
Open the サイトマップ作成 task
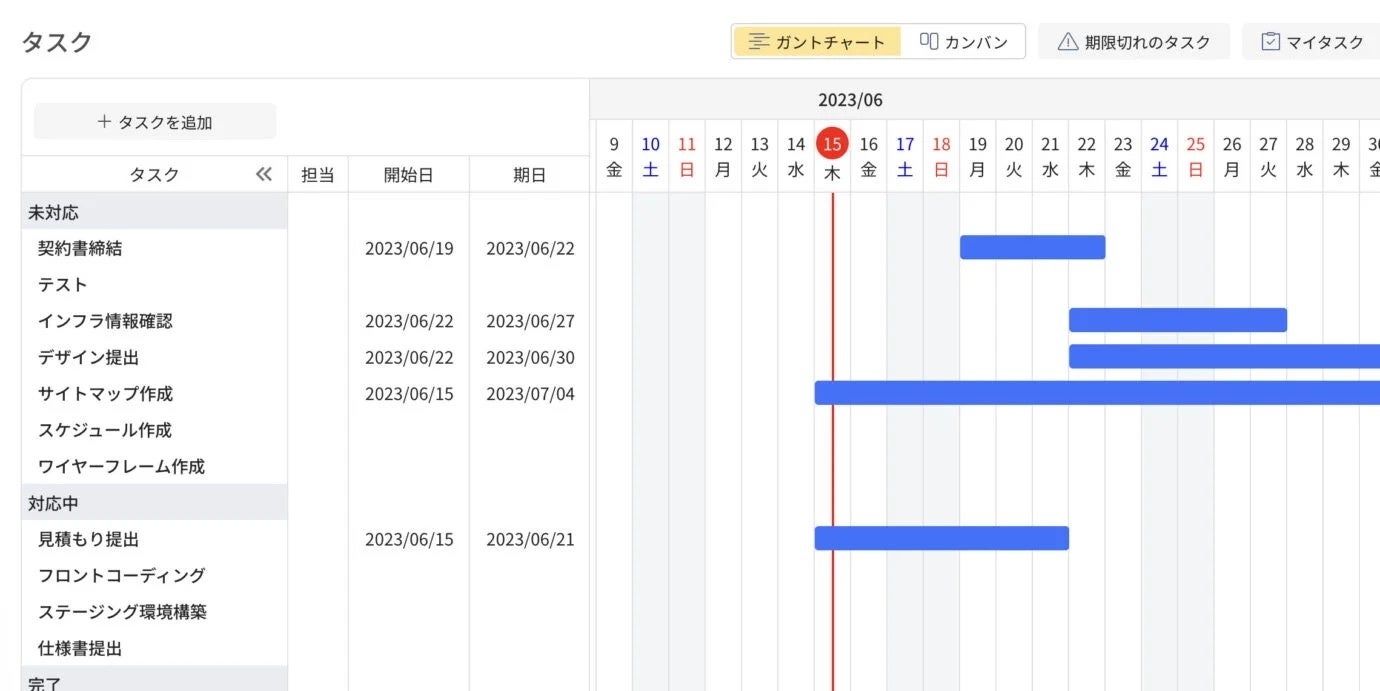[x=105, y=393]
